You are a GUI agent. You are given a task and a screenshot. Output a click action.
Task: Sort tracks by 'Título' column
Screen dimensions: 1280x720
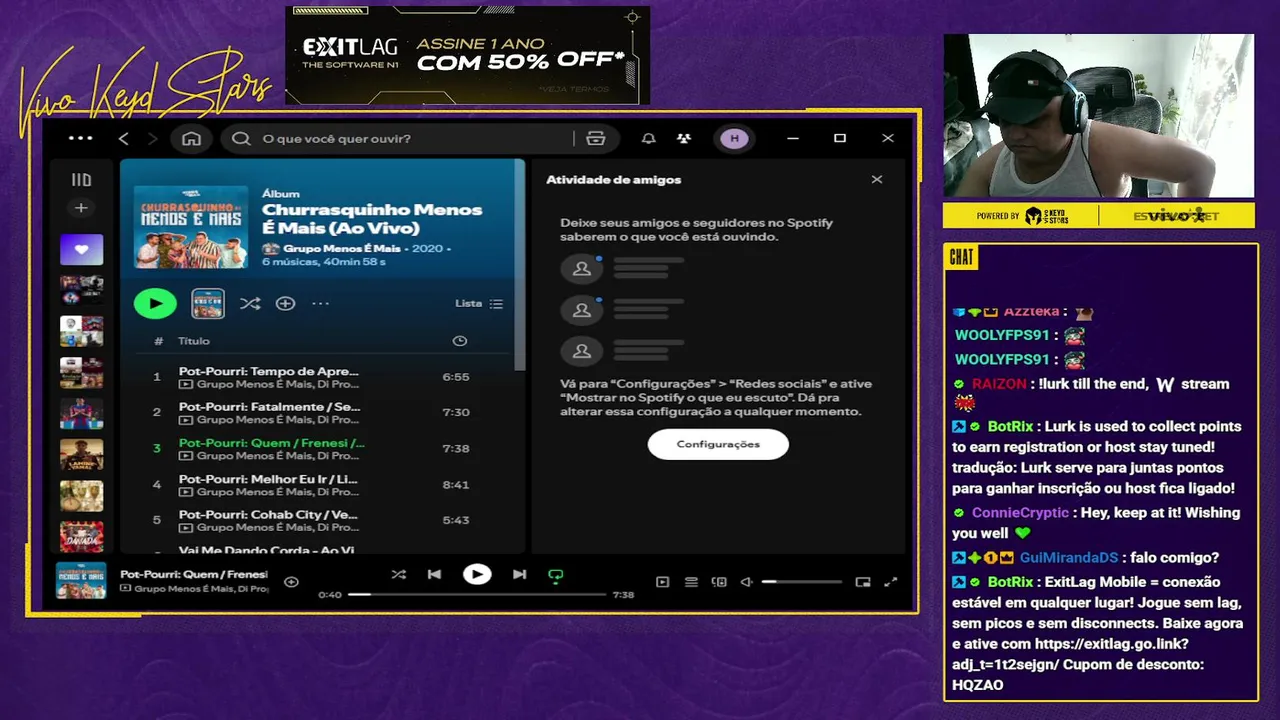point(194,341)
